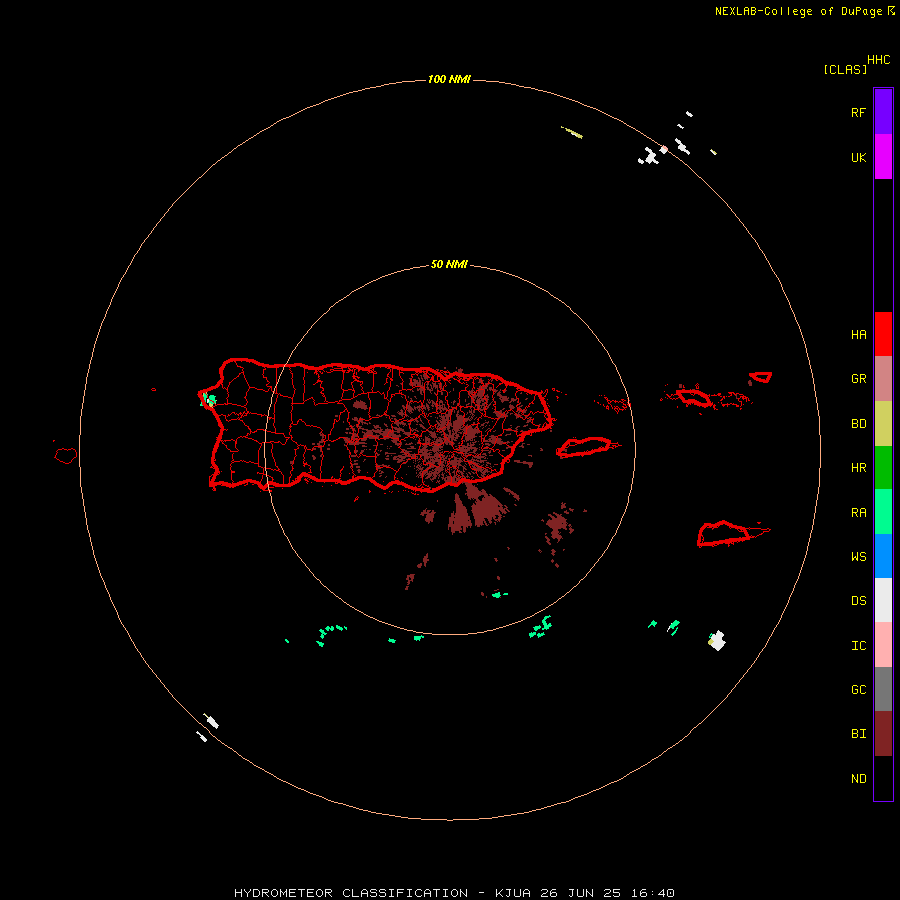Viewport: 900px width, 900px height.
Task: Click the 'RF' legend label
Action: (858, 112)
